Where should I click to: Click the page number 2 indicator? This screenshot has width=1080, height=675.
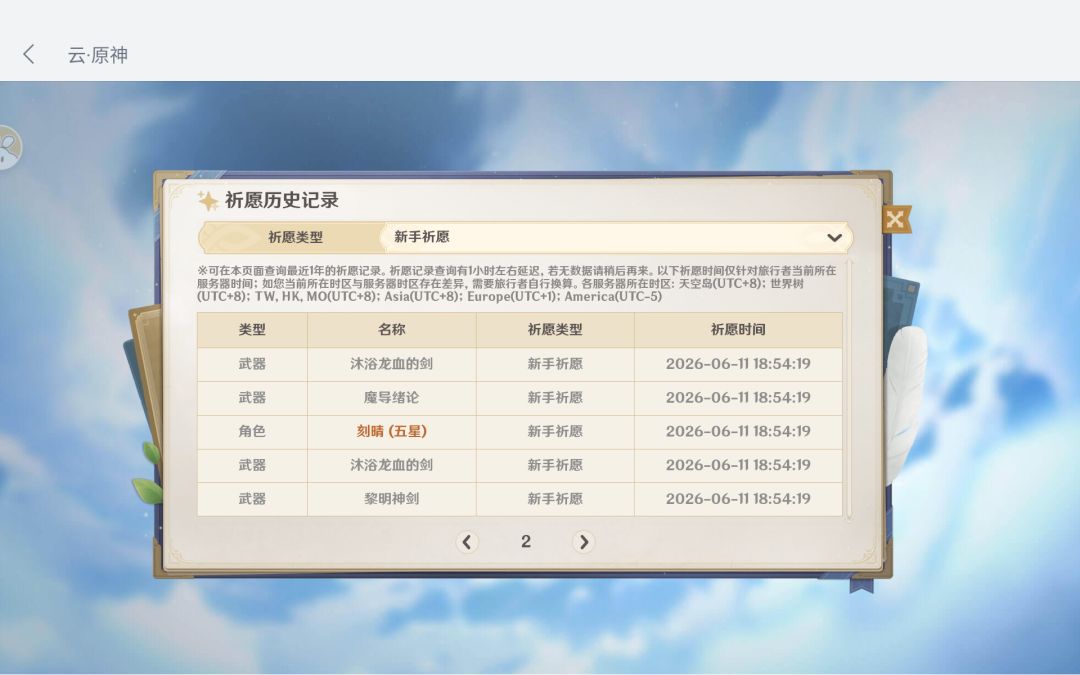[x=526, y=541]
